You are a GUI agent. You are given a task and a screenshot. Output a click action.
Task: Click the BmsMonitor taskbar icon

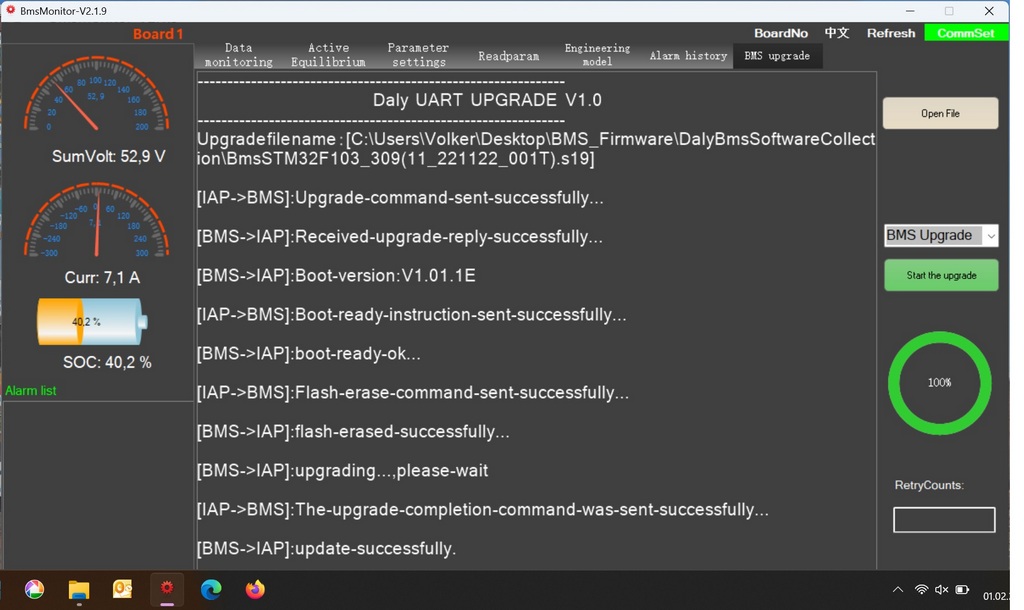click(x=167, y=590)
